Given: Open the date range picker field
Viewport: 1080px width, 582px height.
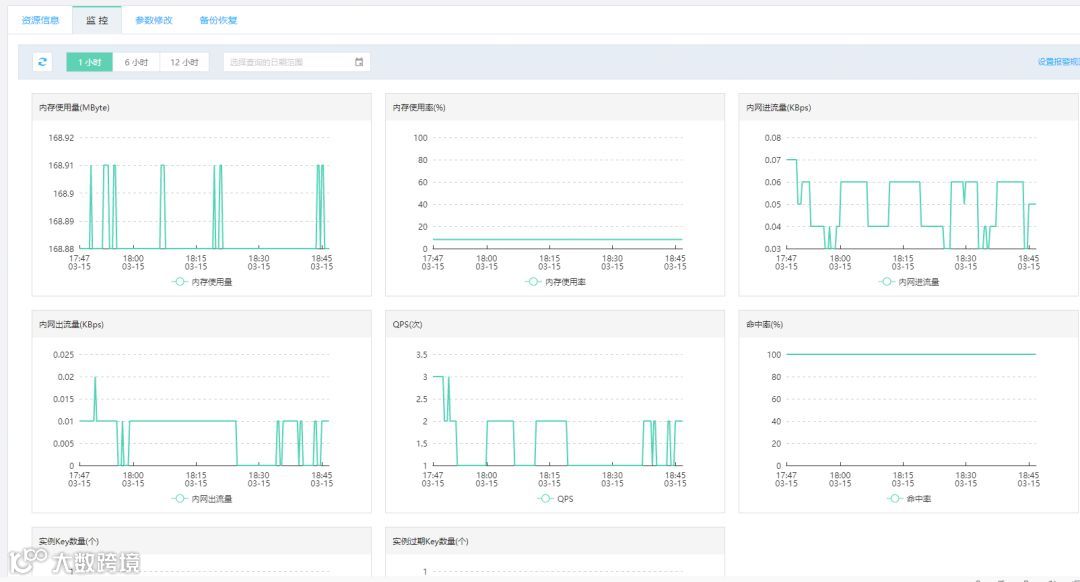Looking at the screenshot, I should click(297, 62).
